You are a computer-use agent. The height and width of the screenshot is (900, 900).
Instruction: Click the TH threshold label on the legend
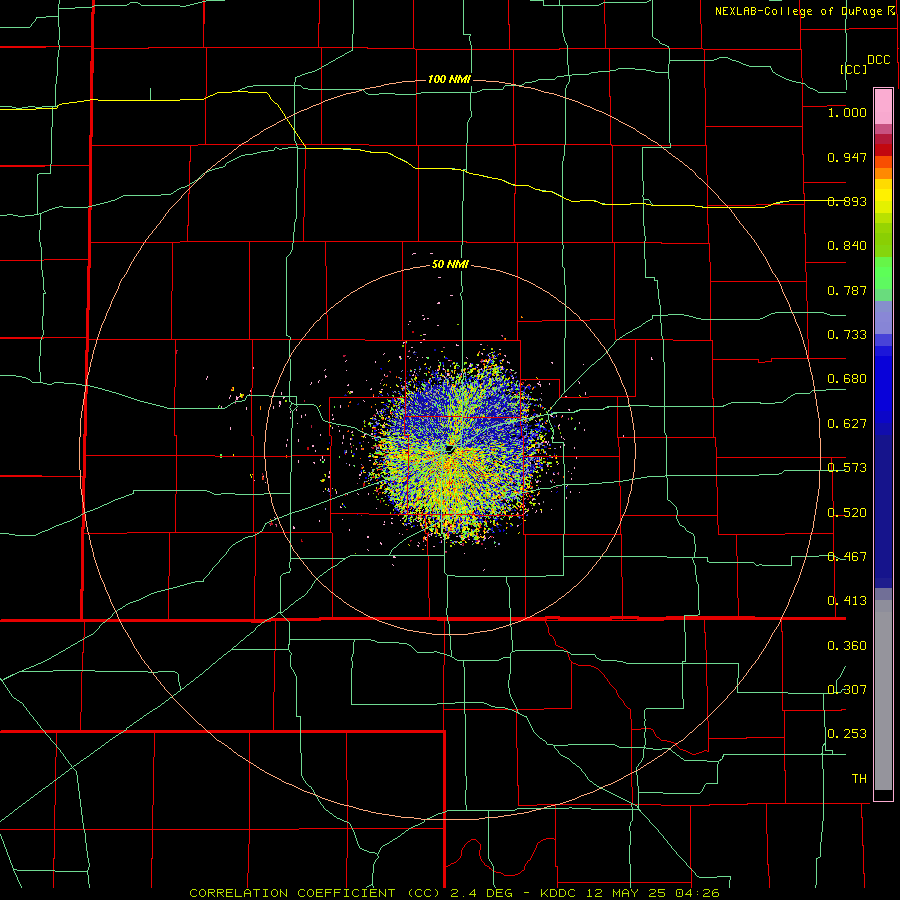[859, 779]
